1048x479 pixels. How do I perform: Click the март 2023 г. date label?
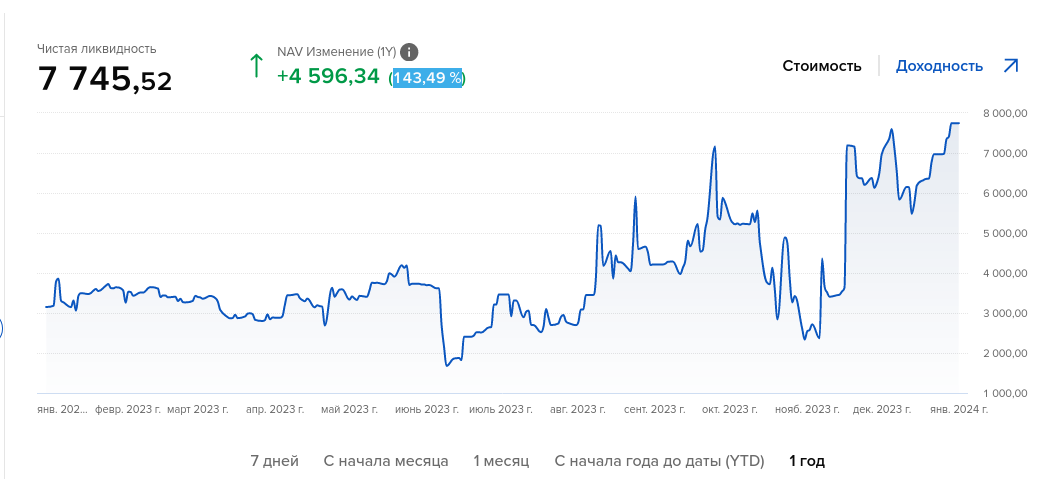tap(197, 409)
